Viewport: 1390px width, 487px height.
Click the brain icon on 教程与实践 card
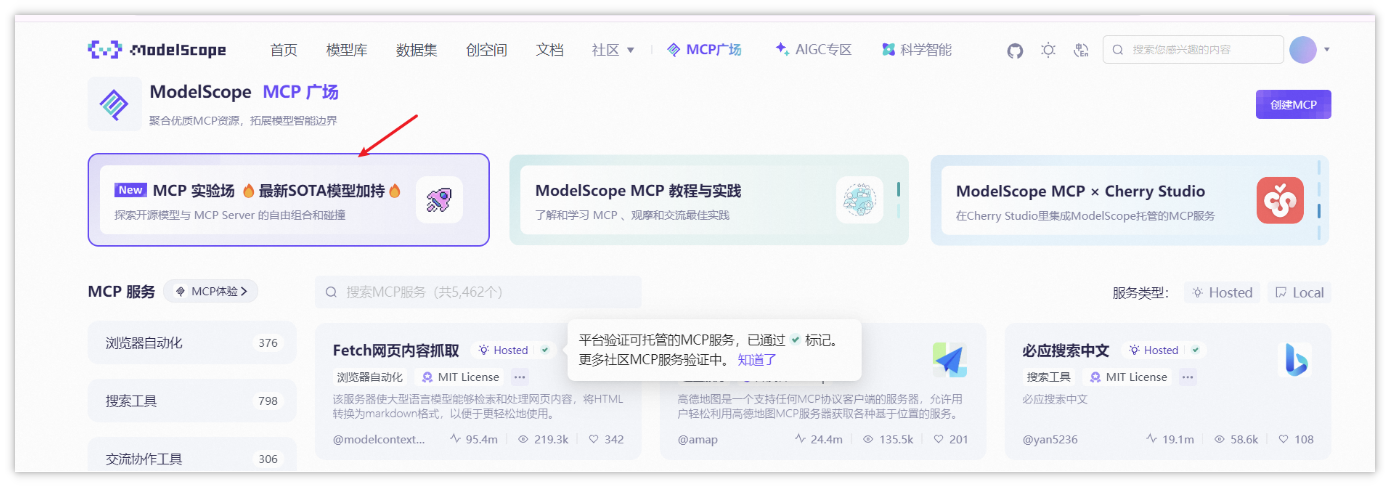coord(860,200)
